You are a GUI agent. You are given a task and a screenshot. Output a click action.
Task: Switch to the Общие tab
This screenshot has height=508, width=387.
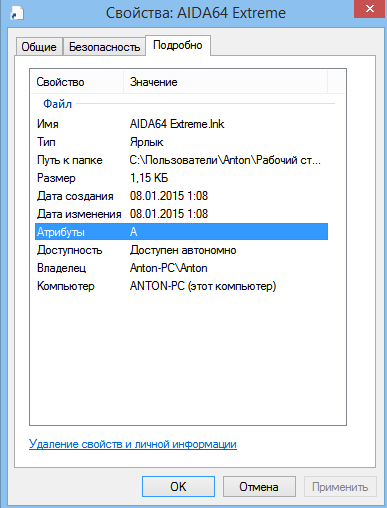39,47
